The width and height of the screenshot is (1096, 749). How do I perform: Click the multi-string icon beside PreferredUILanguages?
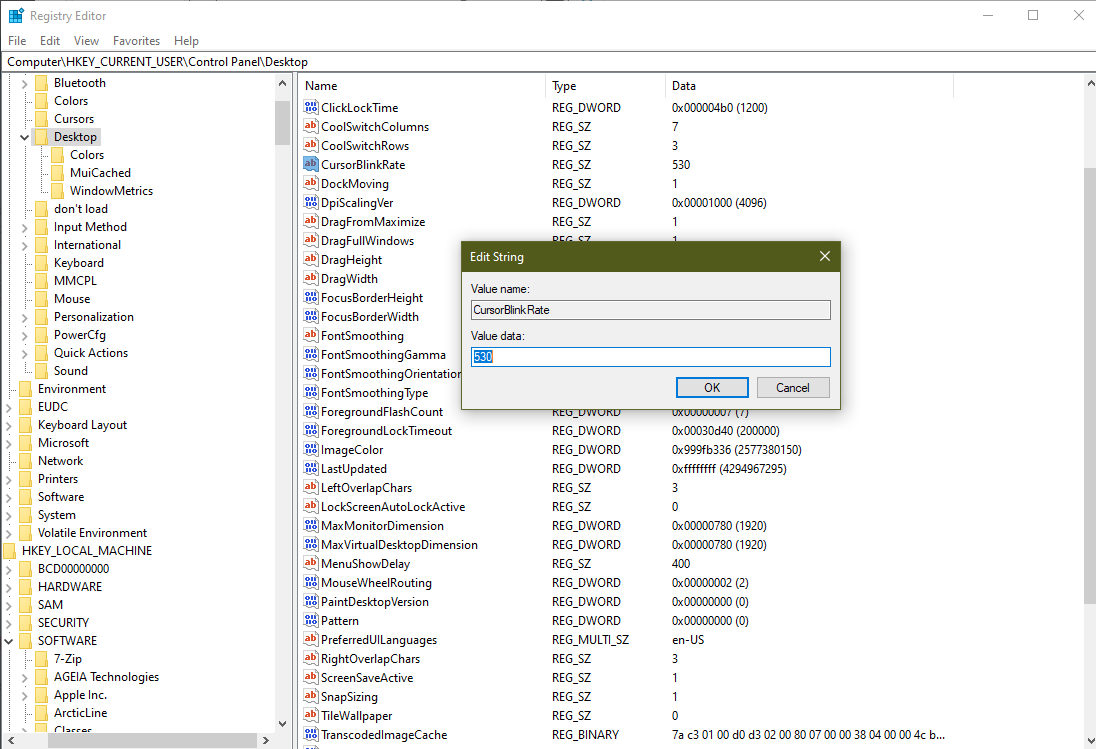tap(309, 639)
